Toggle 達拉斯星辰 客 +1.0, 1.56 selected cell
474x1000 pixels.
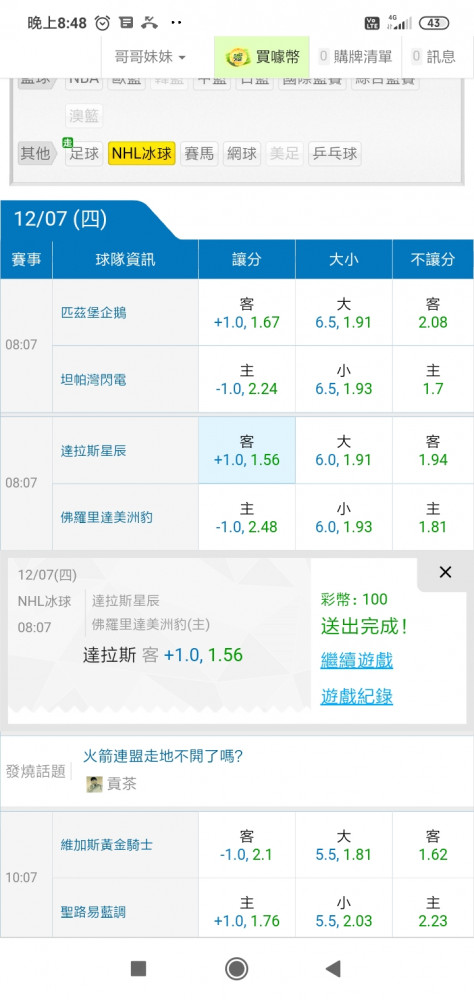tap(247, 450)
